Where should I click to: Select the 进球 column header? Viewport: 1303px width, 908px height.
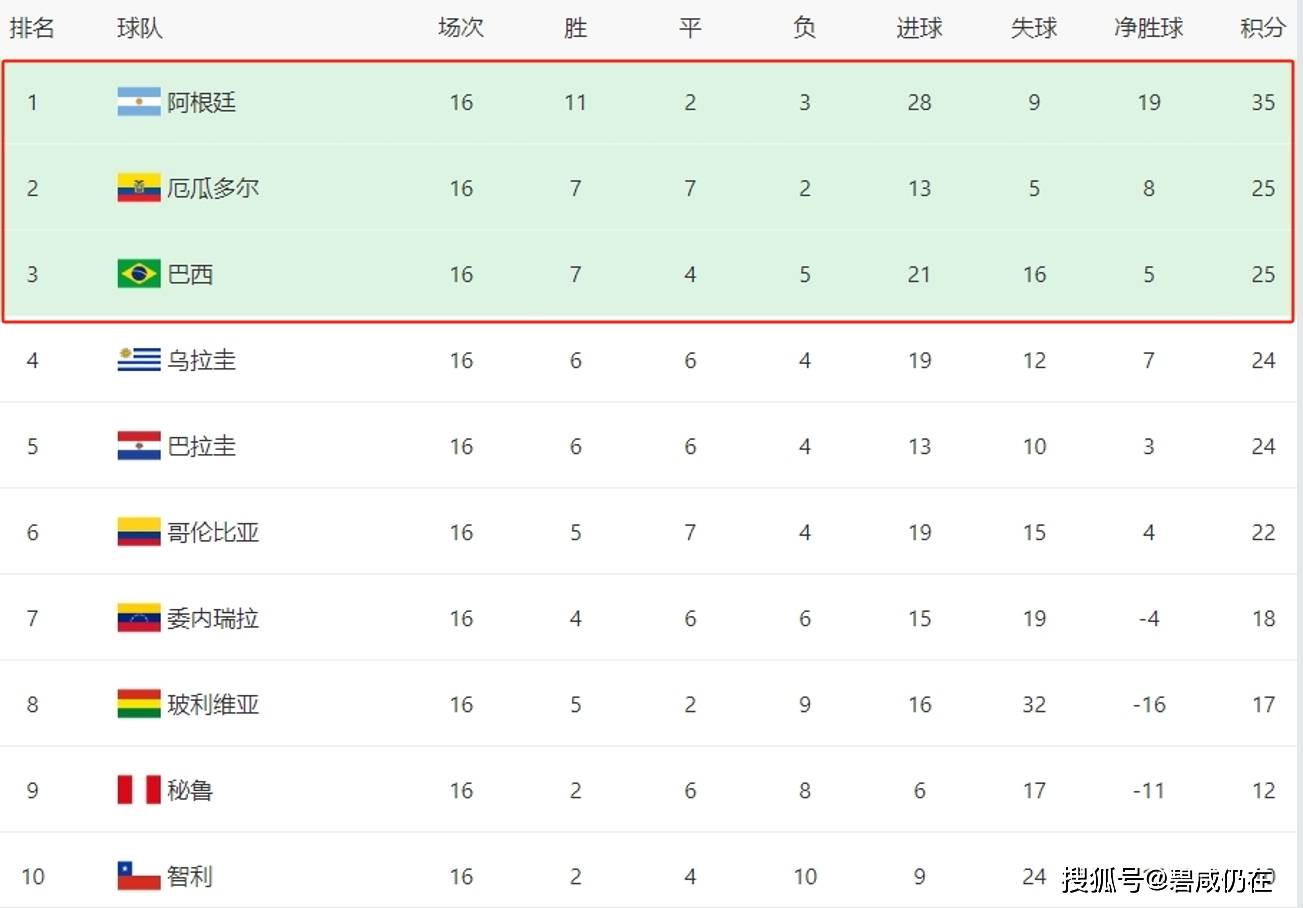(919, 28)
